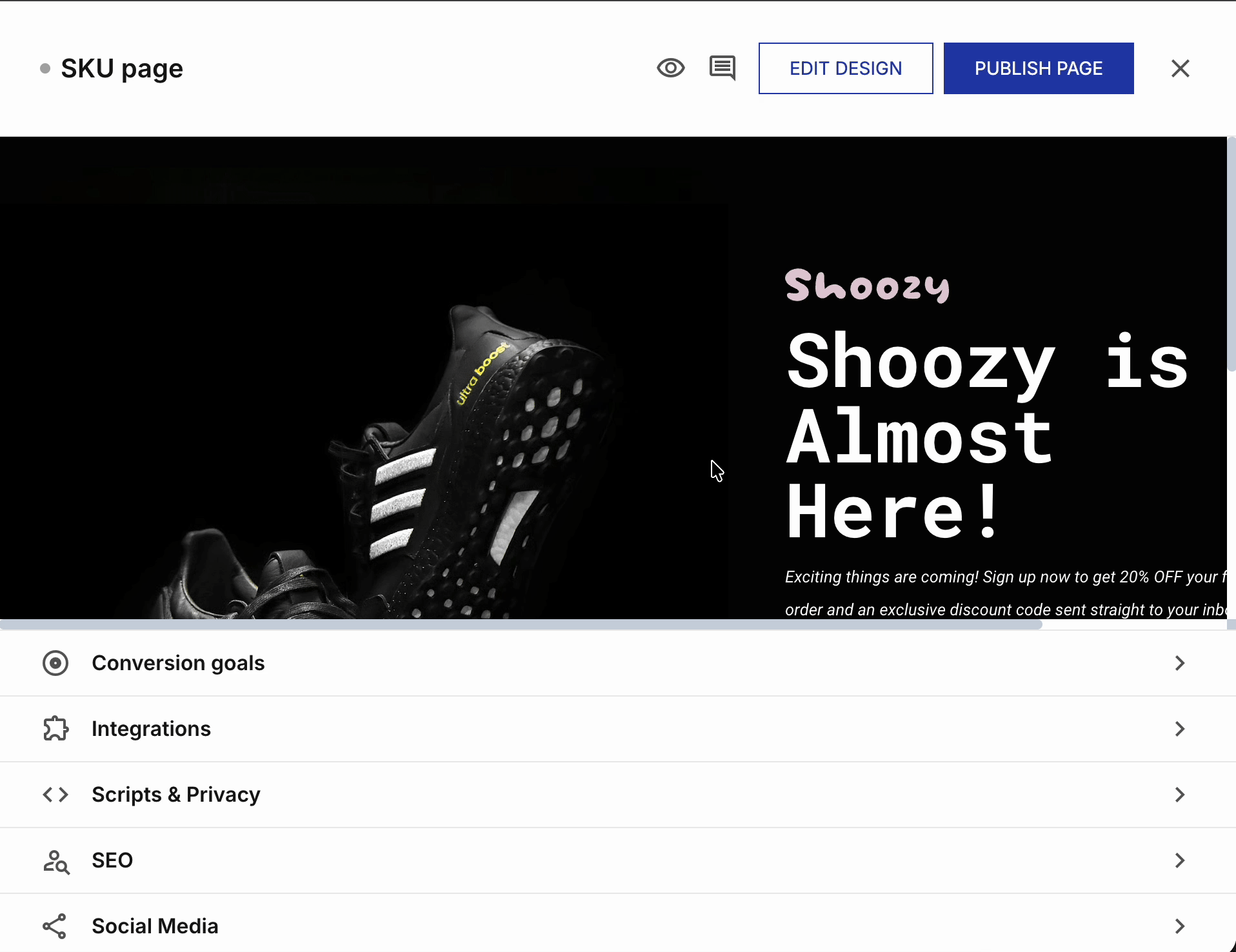Image resolution: width=1236 pixels, height=952 pixels.
Task: Click the Integrations puzzle piece icon
Action: tap(55, 729)
